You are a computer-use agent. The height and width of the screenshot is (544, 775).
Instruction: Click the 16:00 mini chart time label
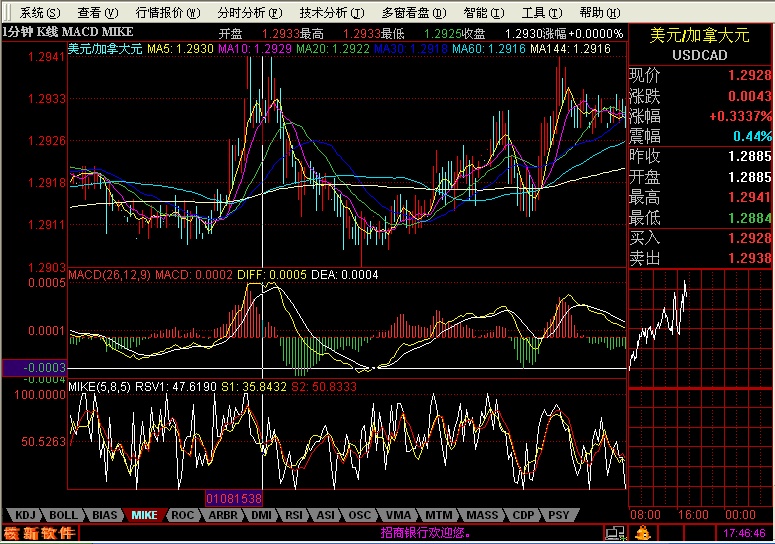coord(693,515)
